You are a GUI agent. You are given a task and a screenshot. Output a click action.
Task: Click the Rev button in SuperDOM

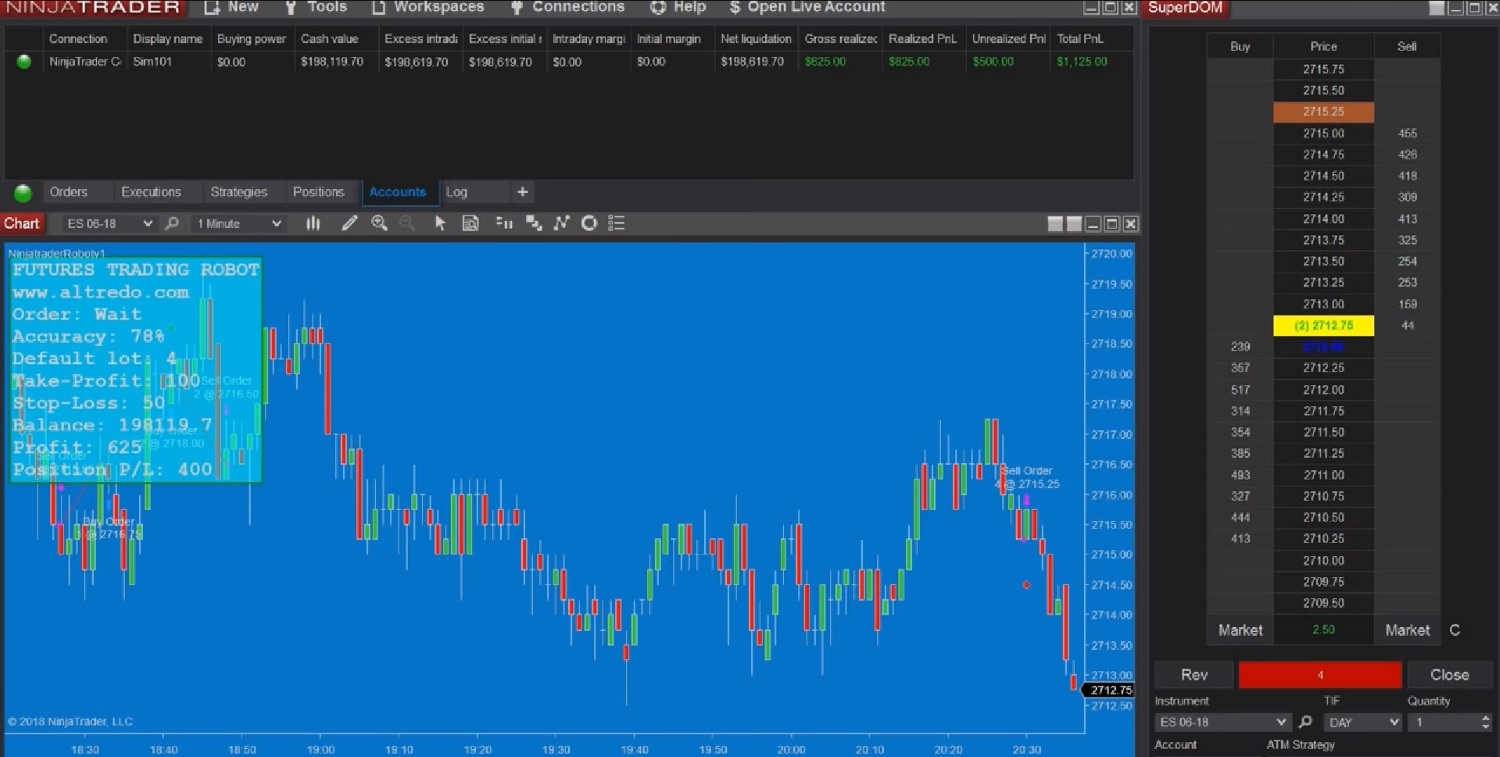[1194, 675]
